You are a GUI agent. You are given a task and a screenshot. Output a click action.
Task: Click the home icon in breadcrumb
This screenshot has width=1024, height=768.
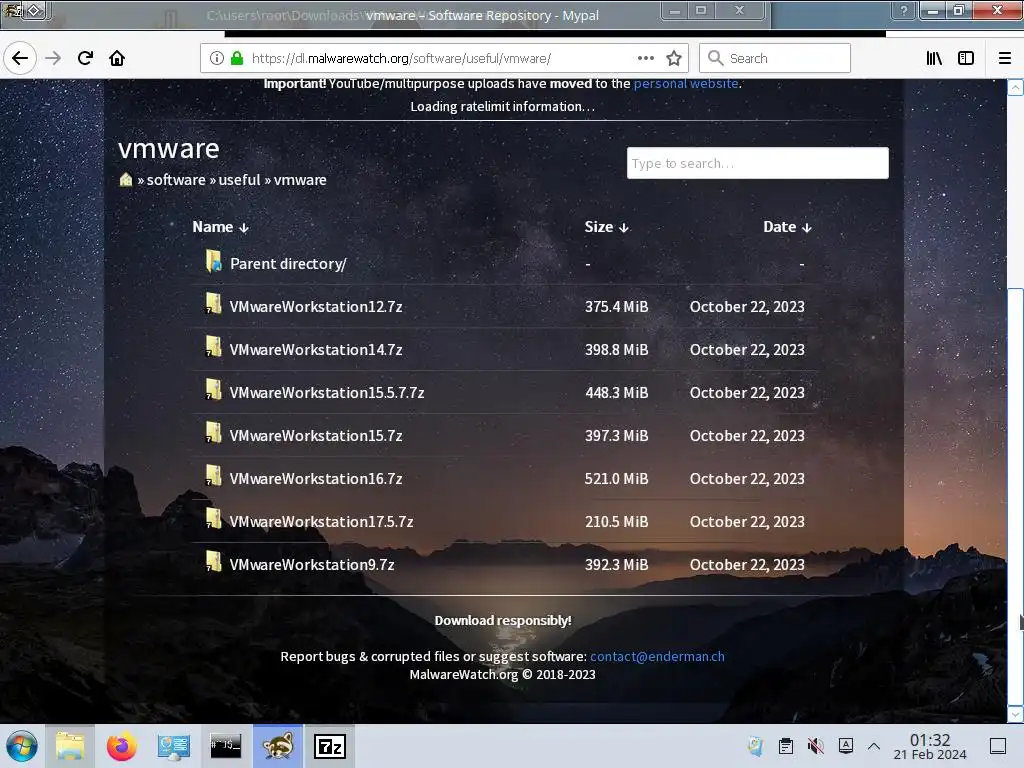(126, 180)
